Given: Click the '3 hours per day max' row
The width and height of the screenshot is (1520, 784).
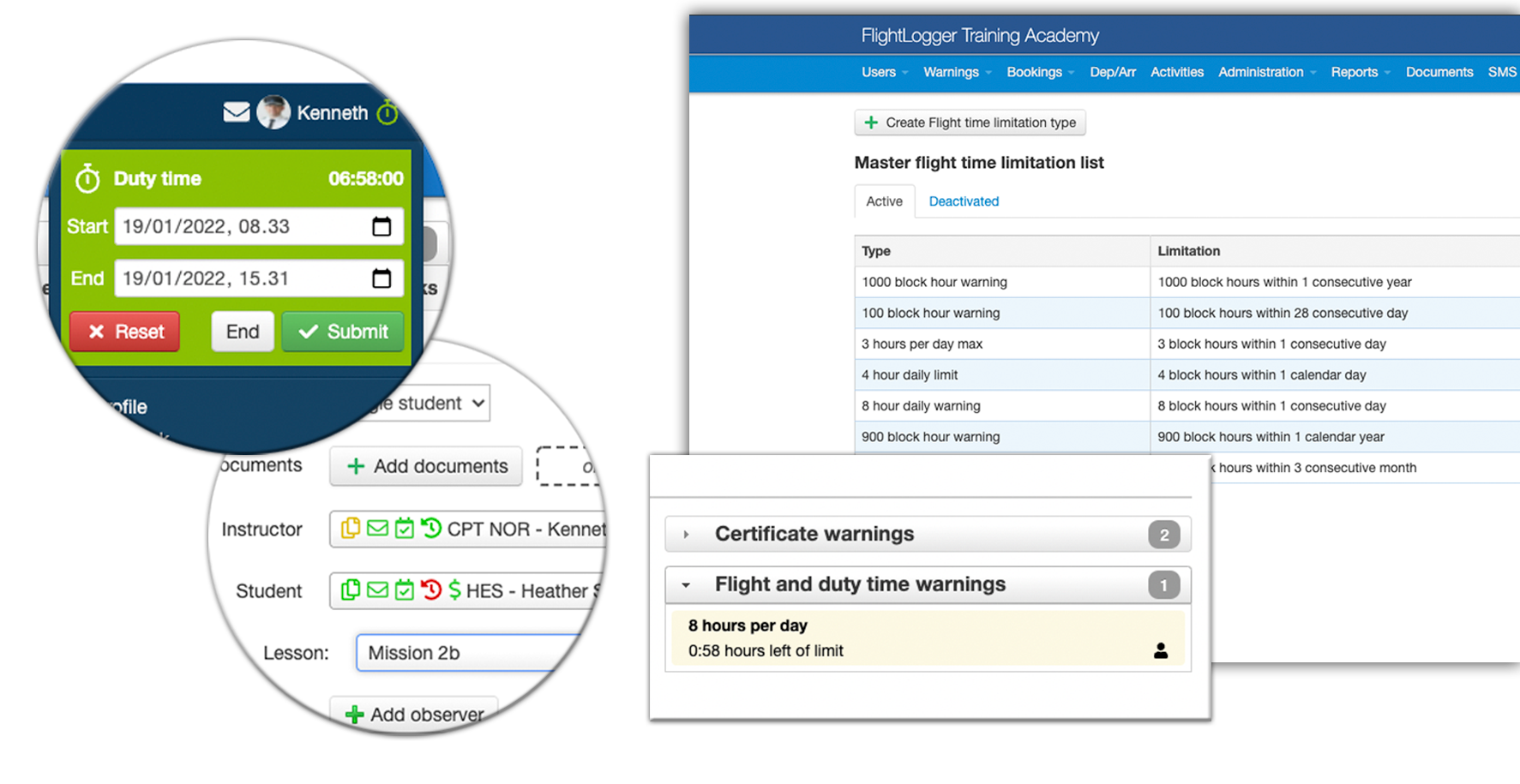Looking at the screenshot, I should pyautogui.click(x=1187, y=344).
